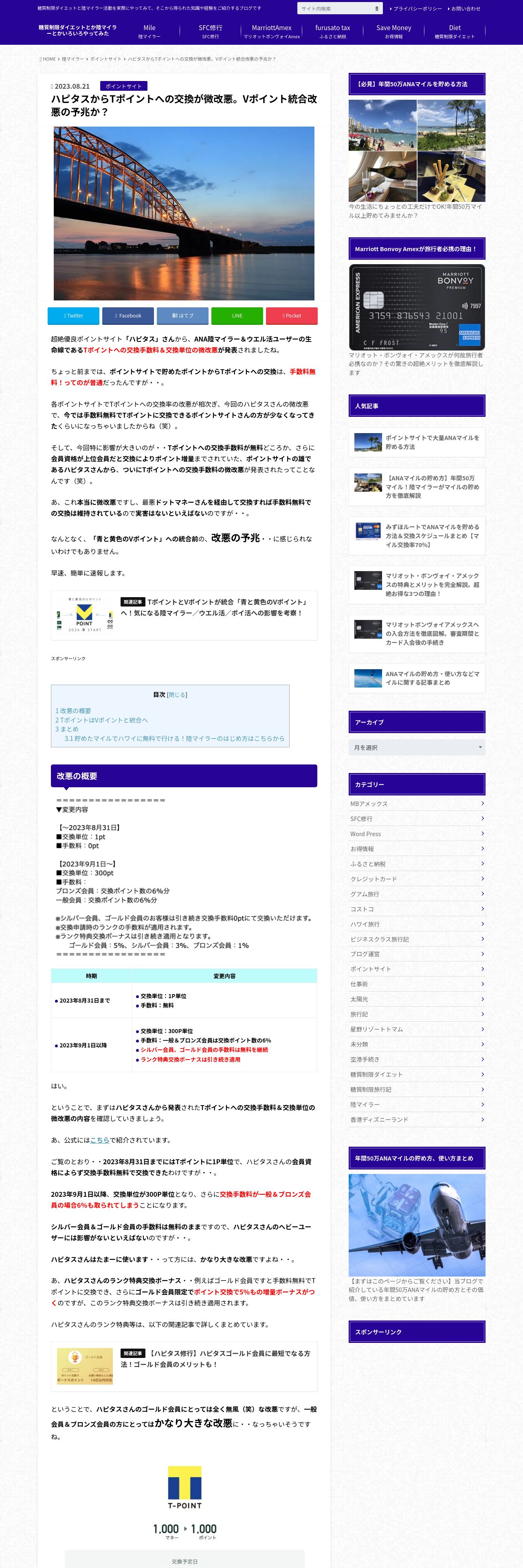Collapse the table of contents with 閉じる

click(x=177, y=694)
